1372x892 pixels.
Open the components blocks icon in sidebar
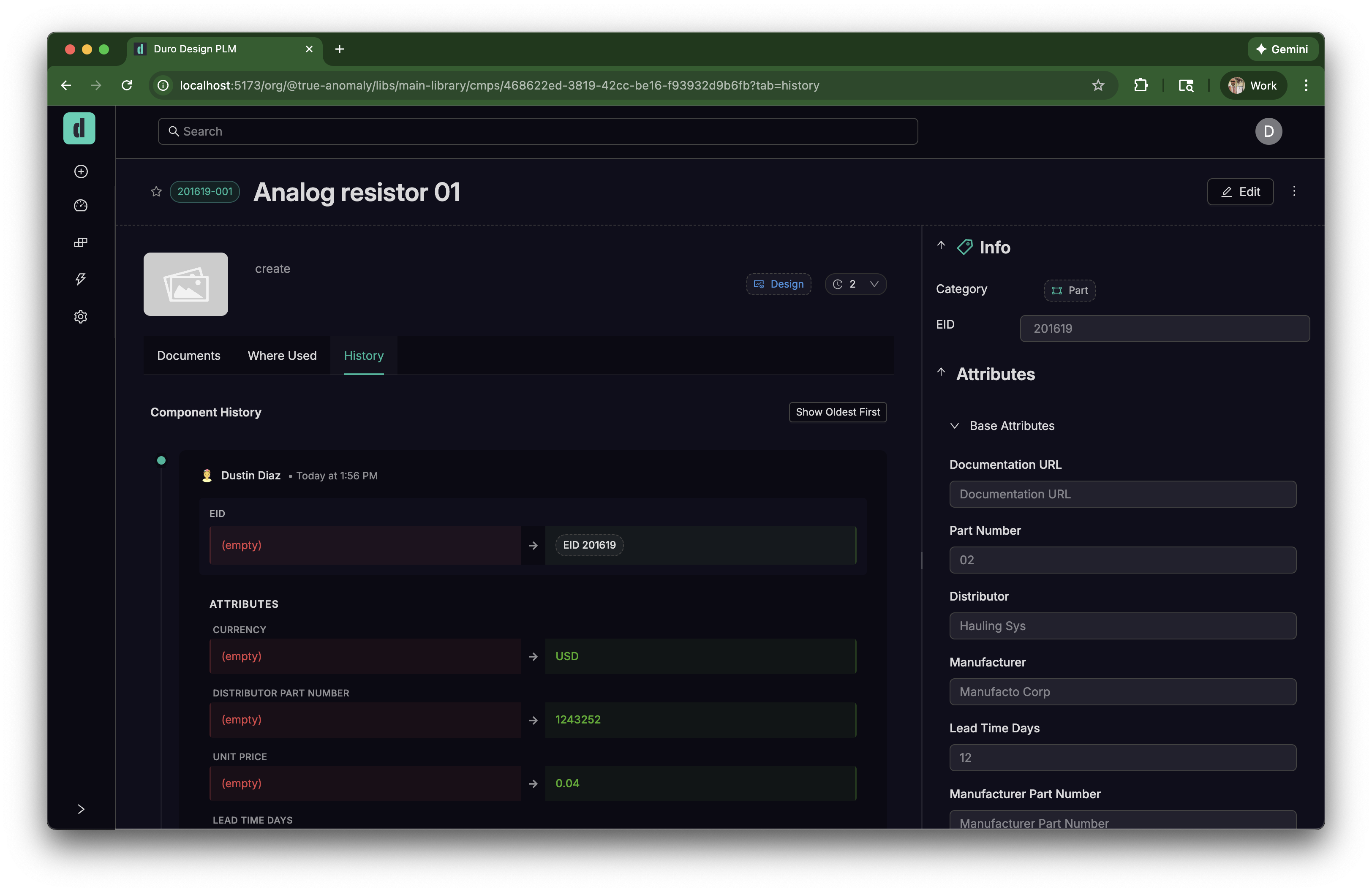[x=81, y=242]
